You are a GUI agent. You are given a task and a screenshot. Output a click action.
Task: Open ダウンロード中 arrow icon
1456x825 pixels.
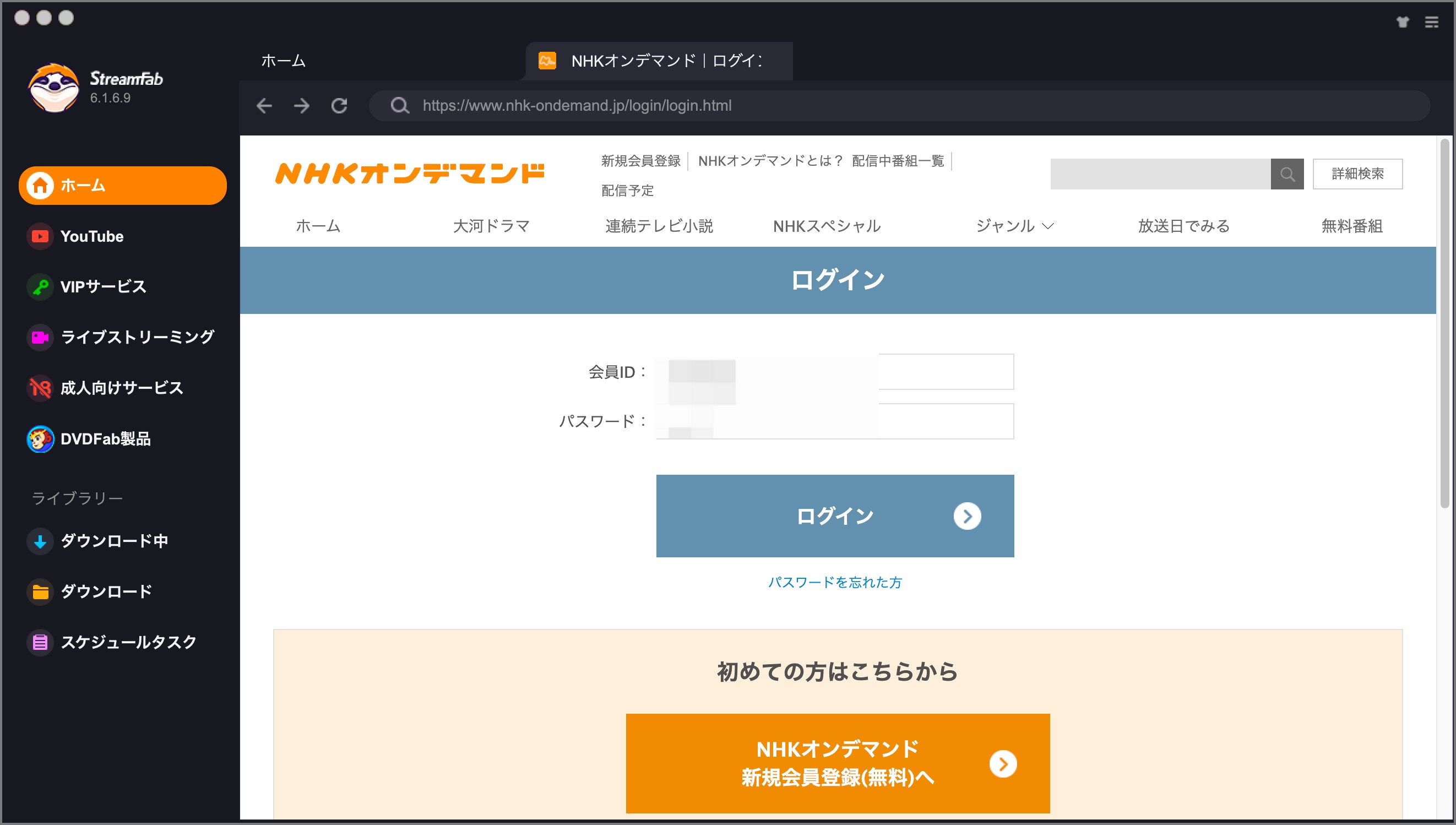coord(40,541)
